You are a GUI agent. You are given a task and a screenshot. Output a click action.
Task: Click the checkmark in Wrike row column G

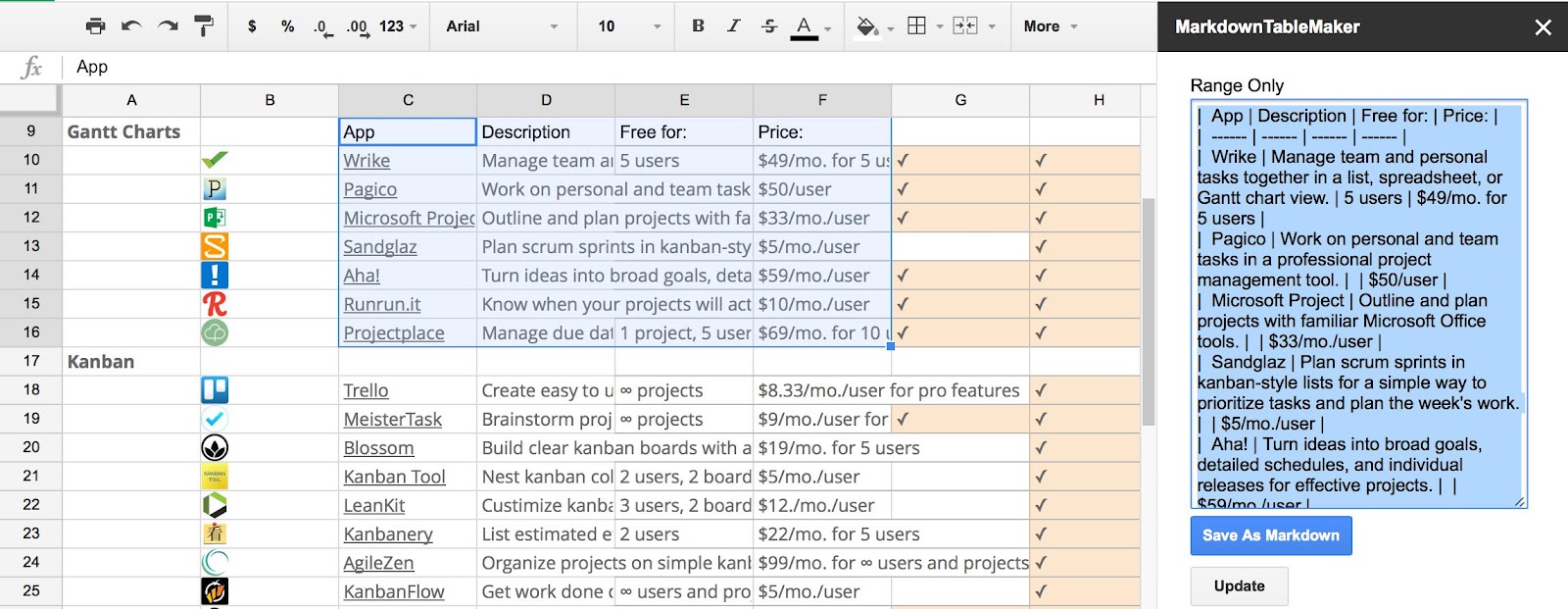click(x=902, y=160)
